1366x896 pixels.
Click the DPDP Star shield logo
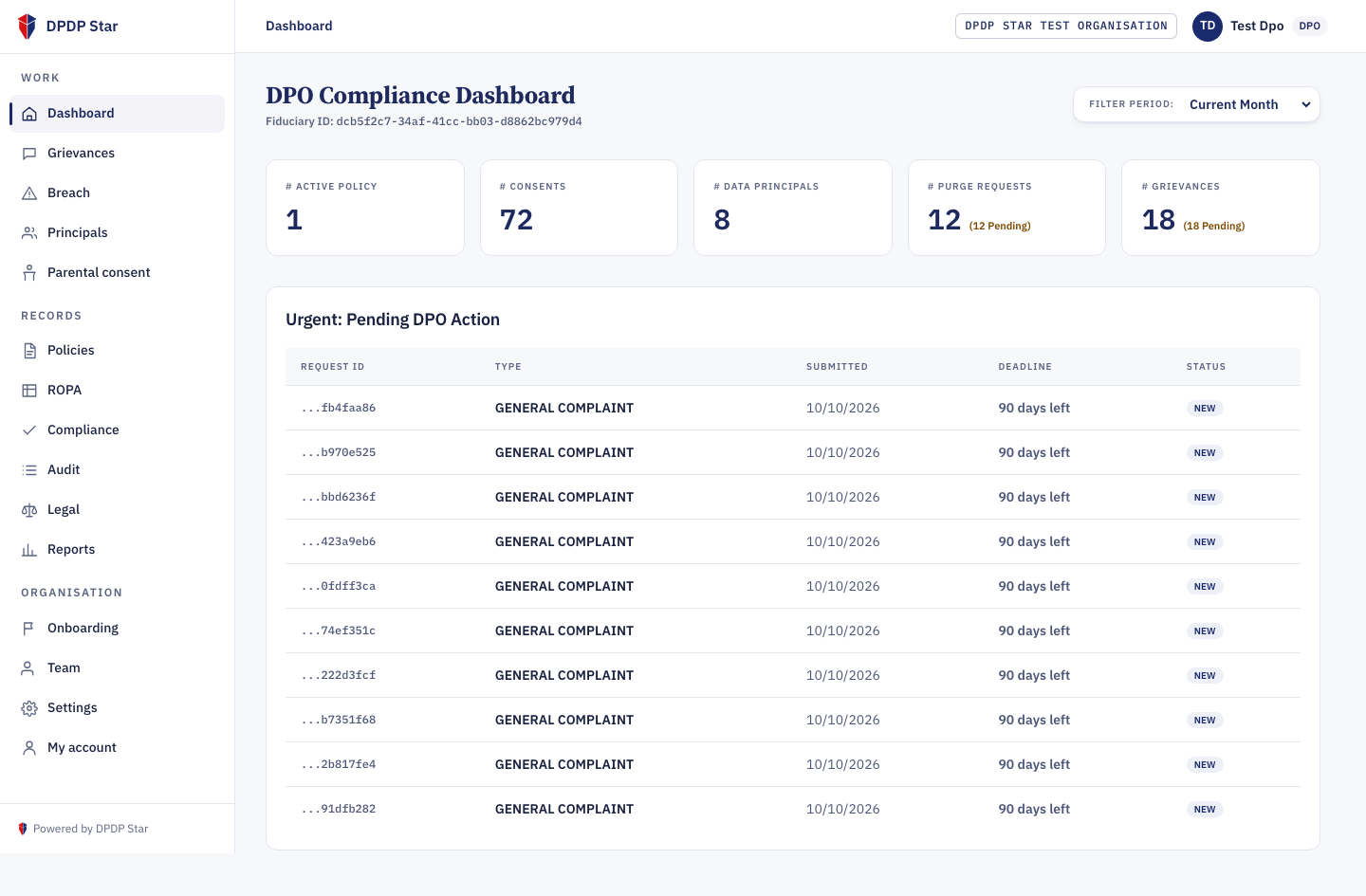click(28, 26)
